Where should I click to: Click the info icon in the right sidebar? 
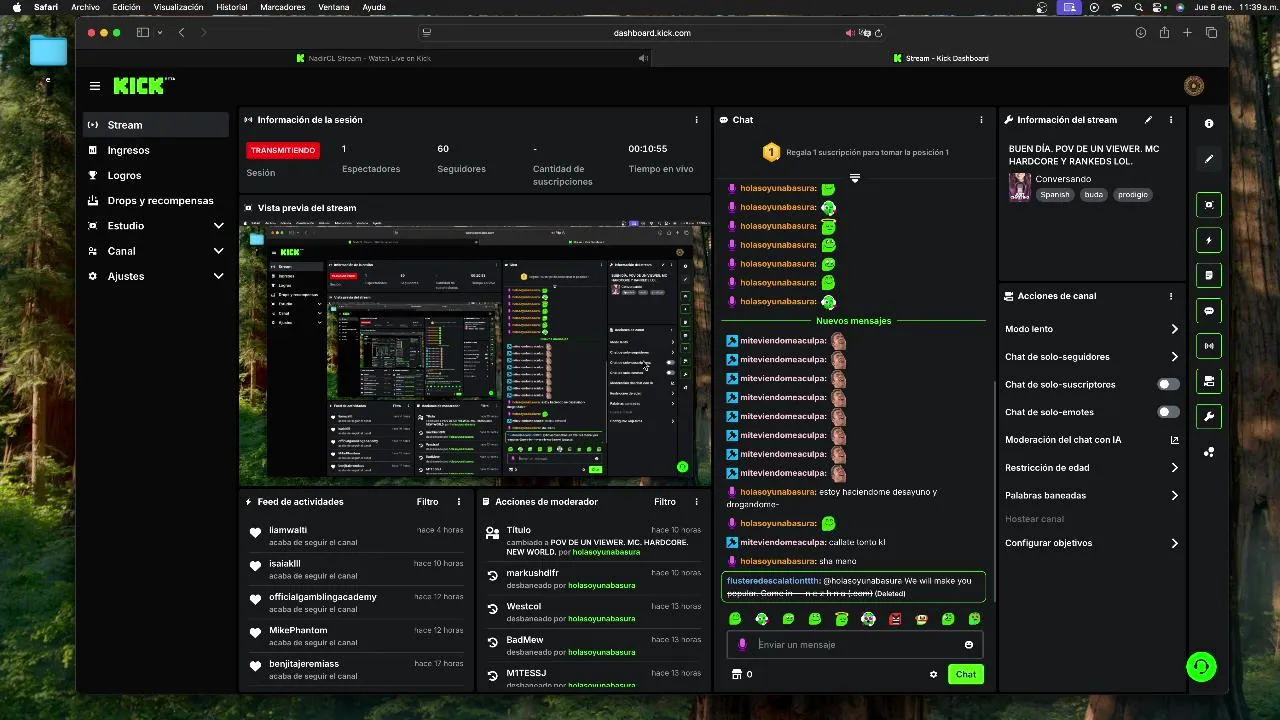click(1209, 124)
